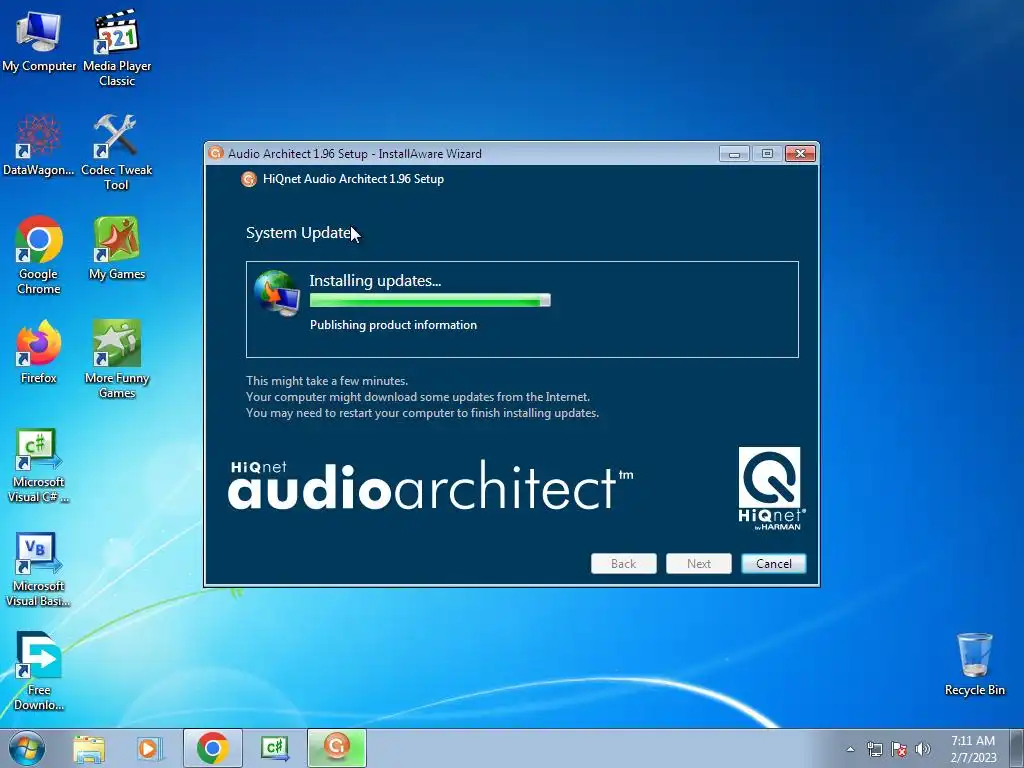Open the Windows Start menu orb
Viewport: 1024px width, 768px height.
(27, 748)
